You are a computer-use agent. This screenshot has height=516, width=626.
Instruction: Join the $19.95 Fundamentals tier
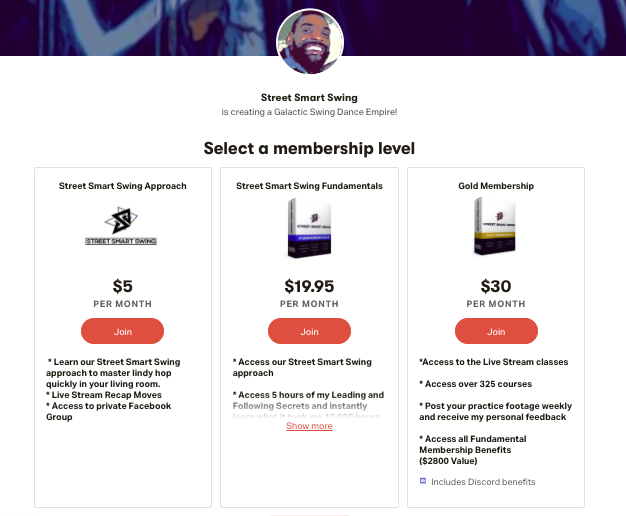(x=309, y=331)
